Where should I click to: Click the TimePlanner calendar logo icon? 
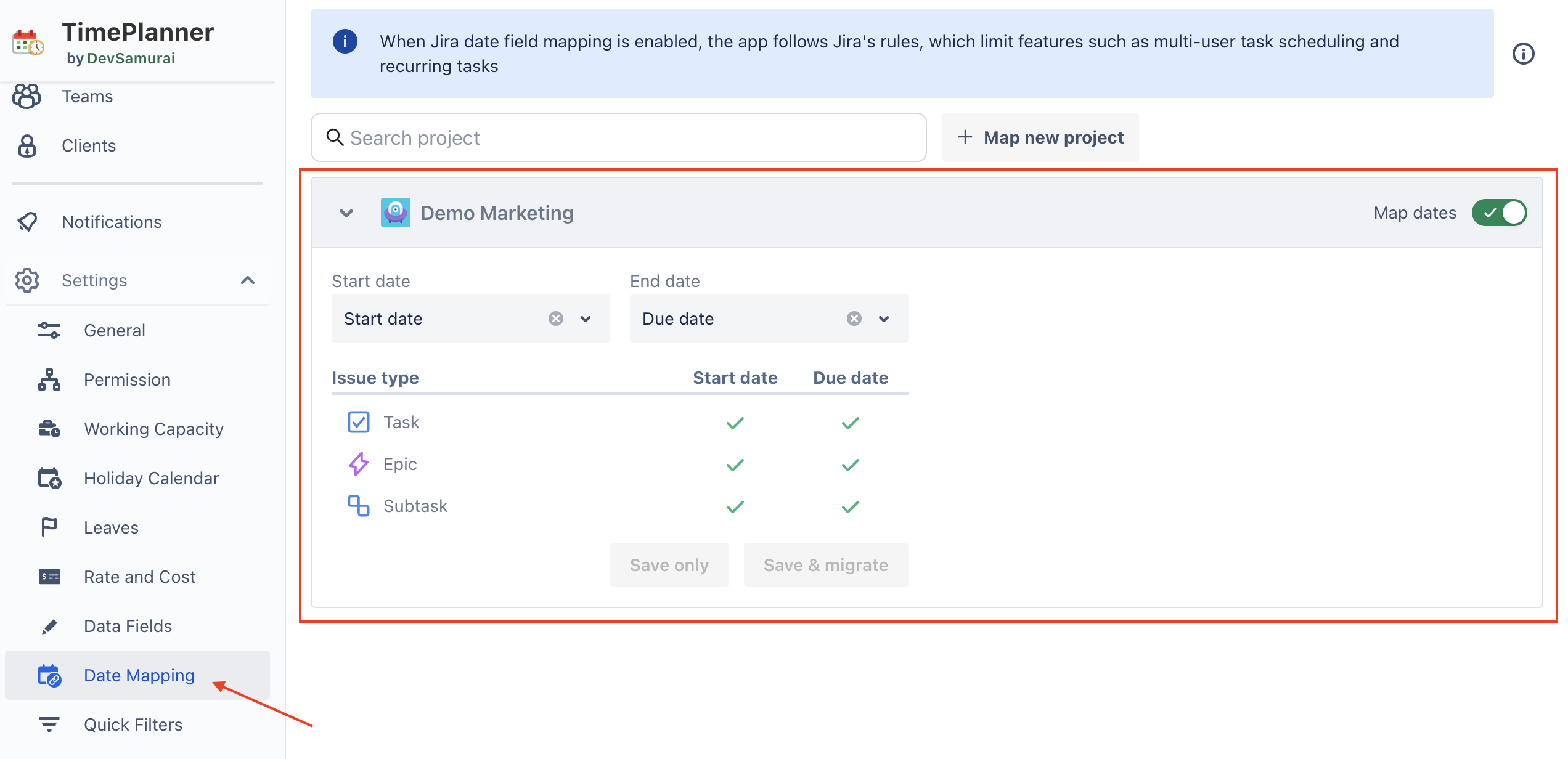pos(28,43)
